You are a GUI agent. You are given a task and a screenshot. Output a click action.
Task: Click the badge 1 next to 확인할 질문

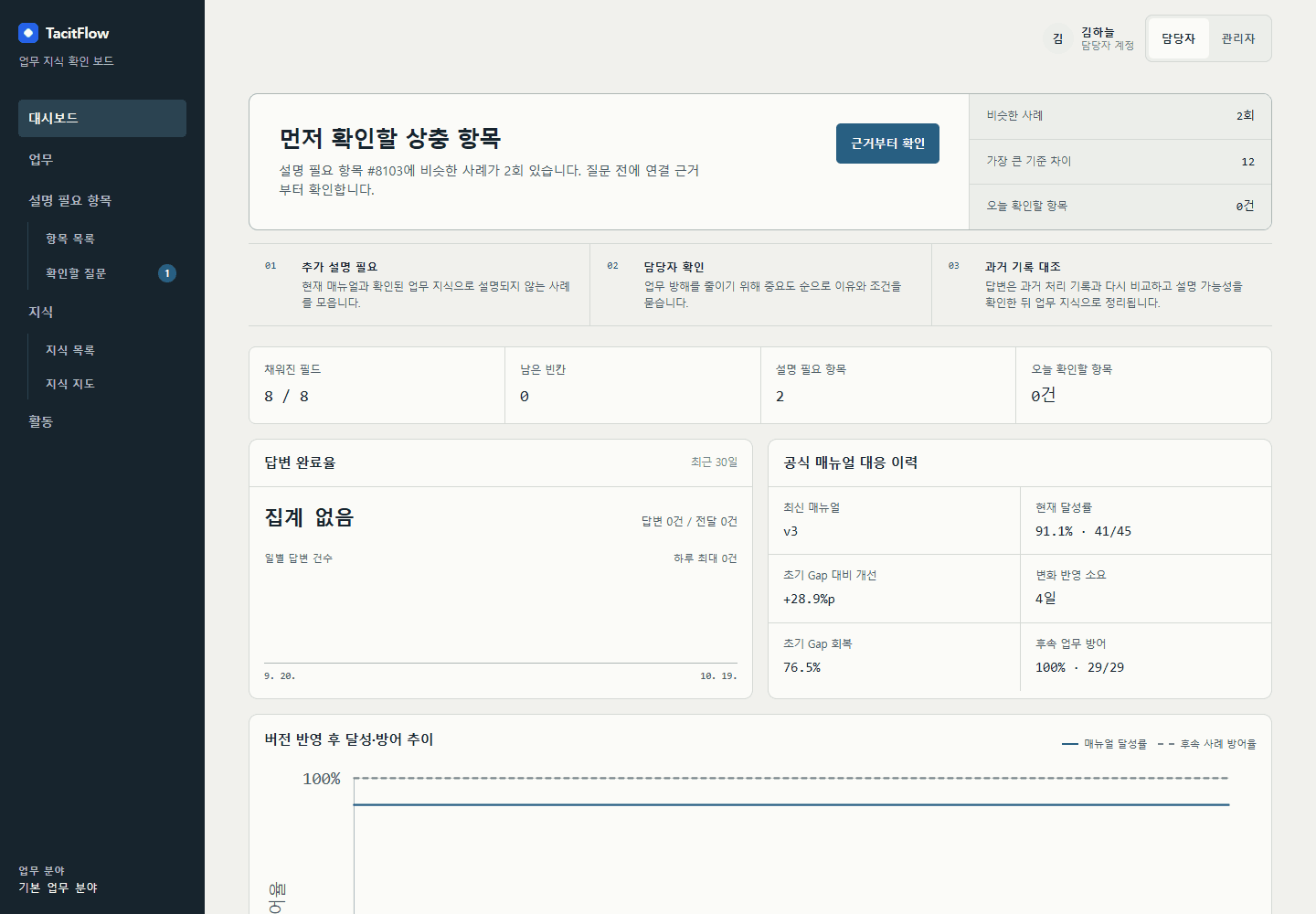(x=167, y=273)
